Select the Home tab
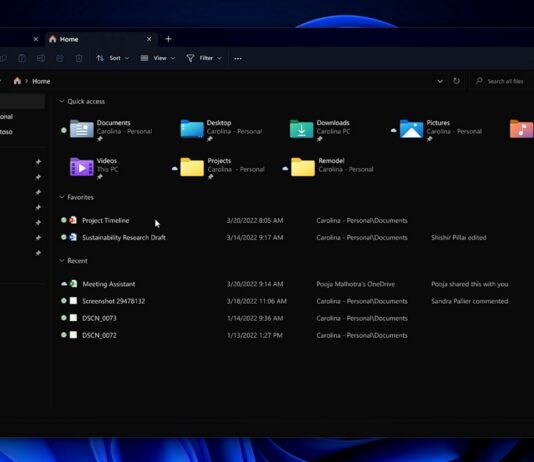 coord(101,39)
